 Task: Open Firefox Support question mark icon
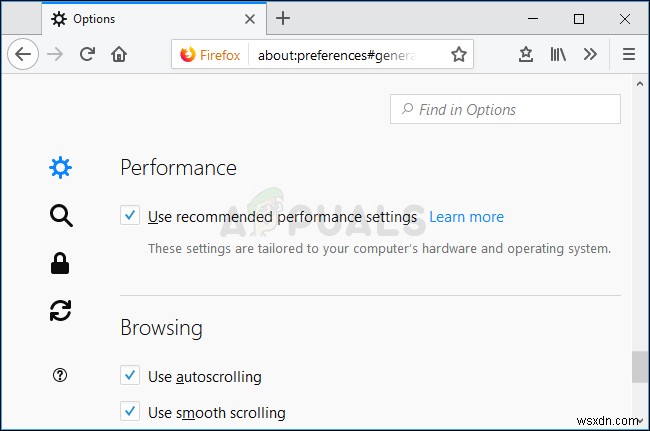click(60, 376)
